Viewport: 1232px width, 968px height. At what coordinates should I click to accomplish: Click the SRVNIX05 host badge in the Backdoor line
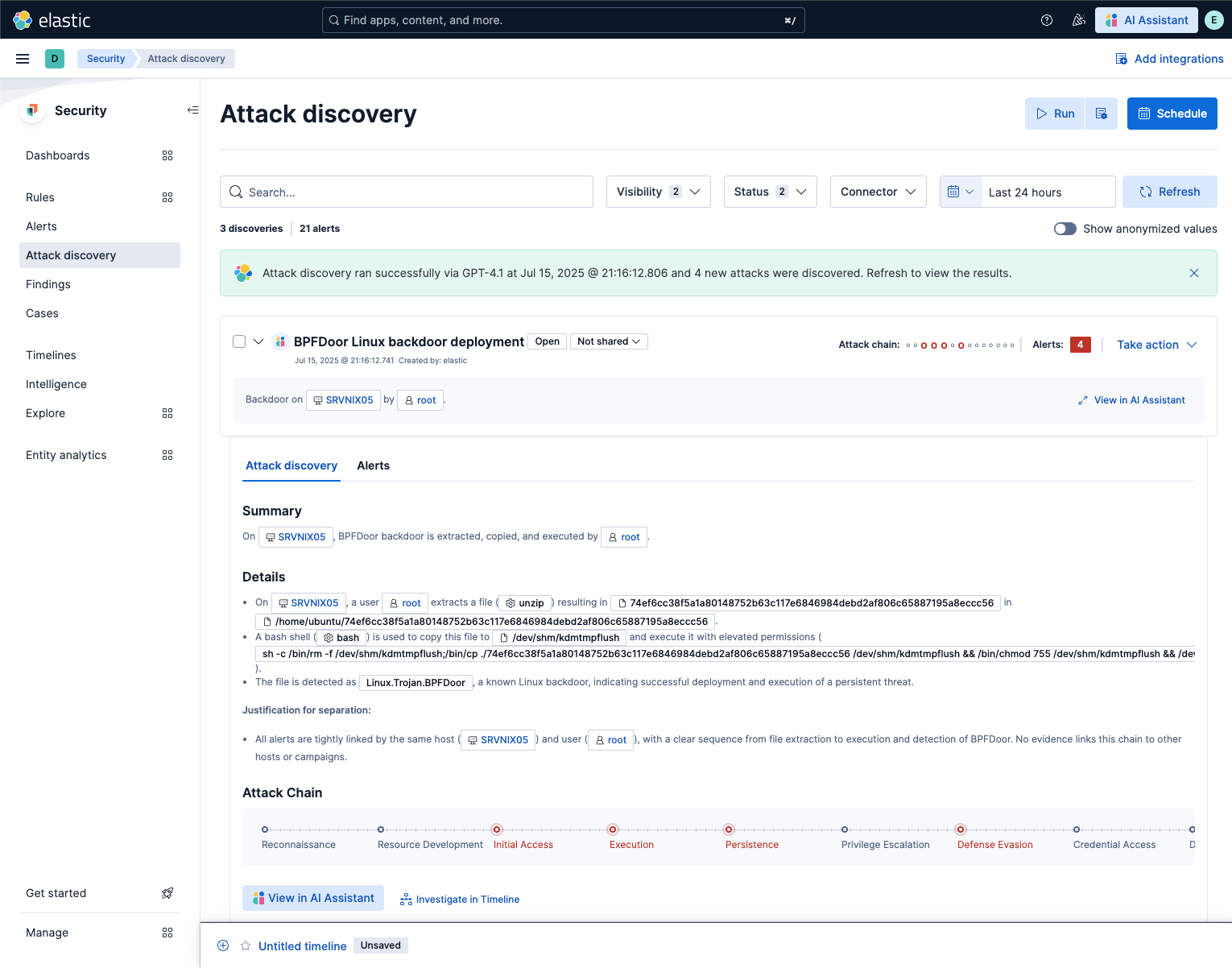click(343, 400)
